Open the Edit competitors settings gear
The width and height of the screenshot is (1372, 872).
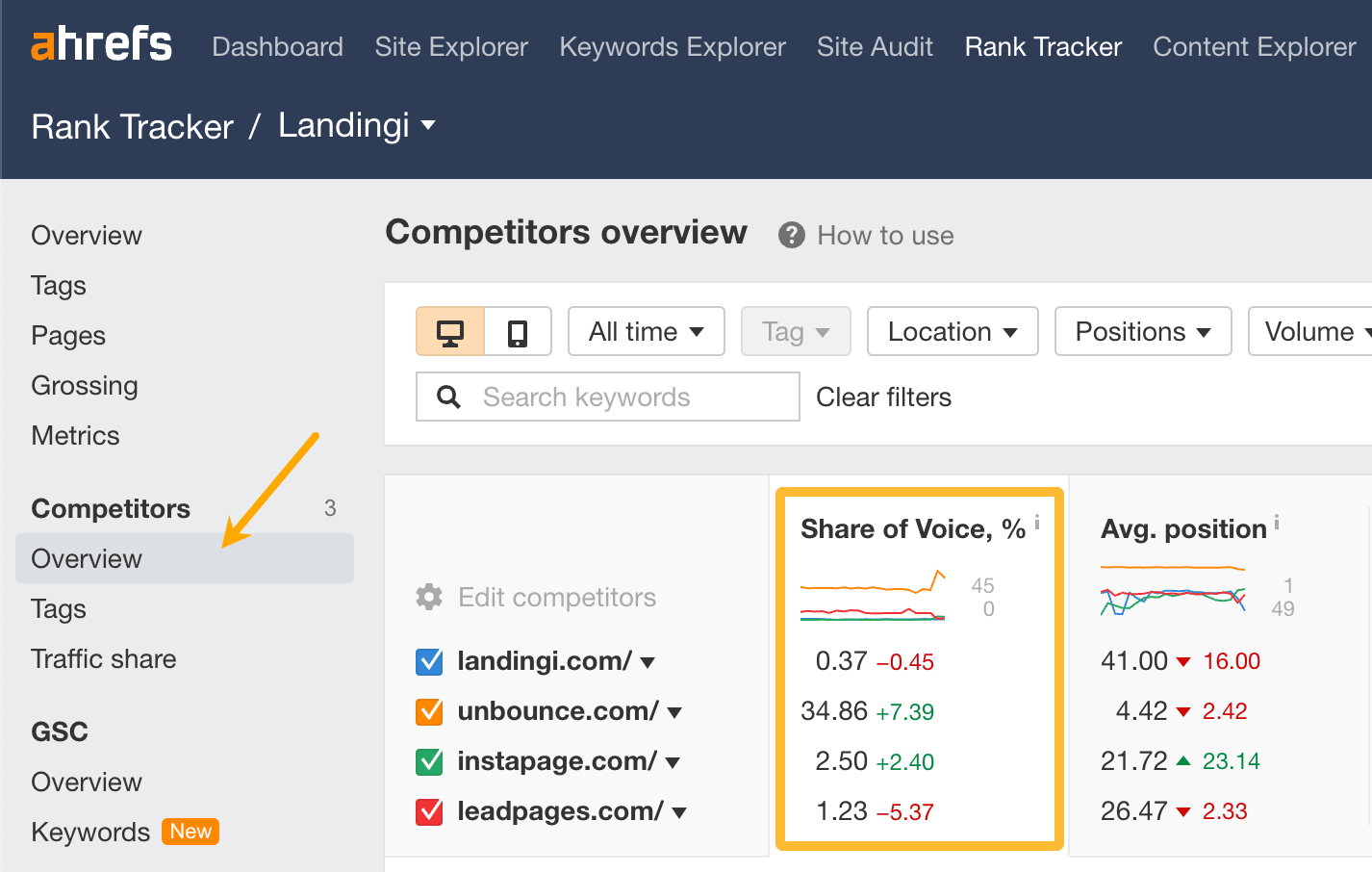(429, 597)
